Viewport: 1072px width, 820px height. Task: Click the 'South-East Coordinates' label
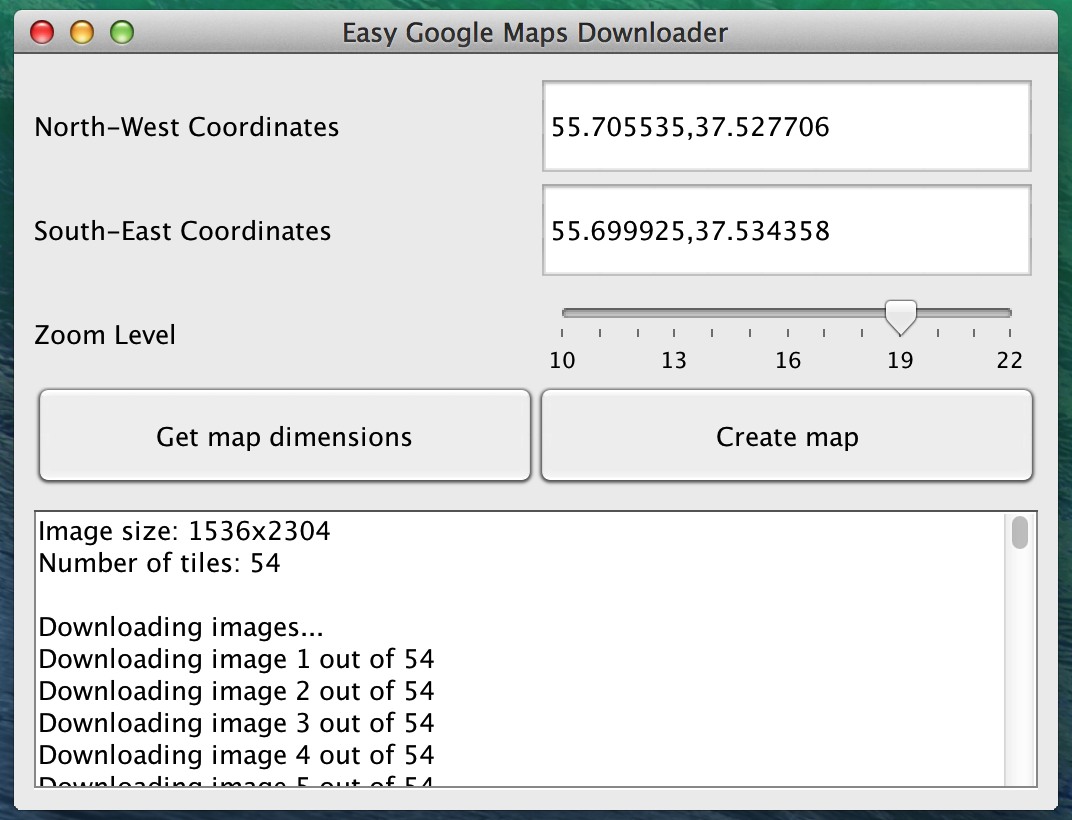tap(183, 231)
